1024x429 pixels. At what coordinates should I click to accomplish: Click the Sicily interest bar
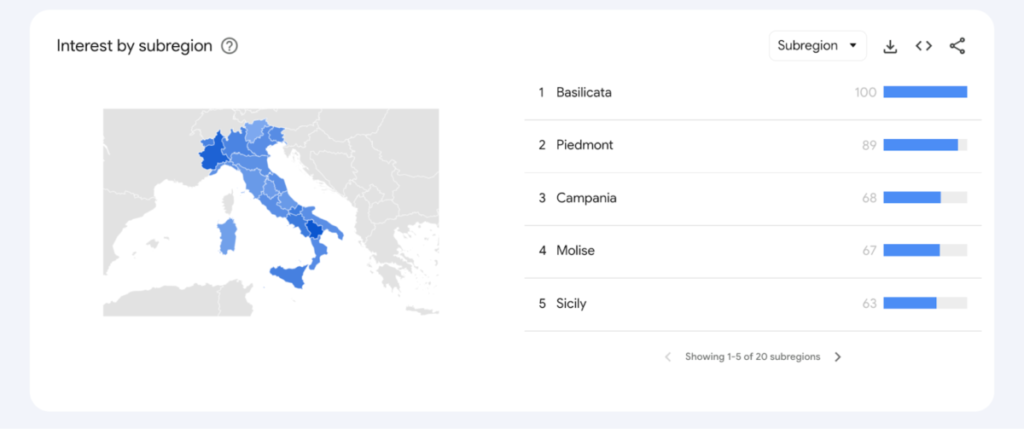(910, 303)
